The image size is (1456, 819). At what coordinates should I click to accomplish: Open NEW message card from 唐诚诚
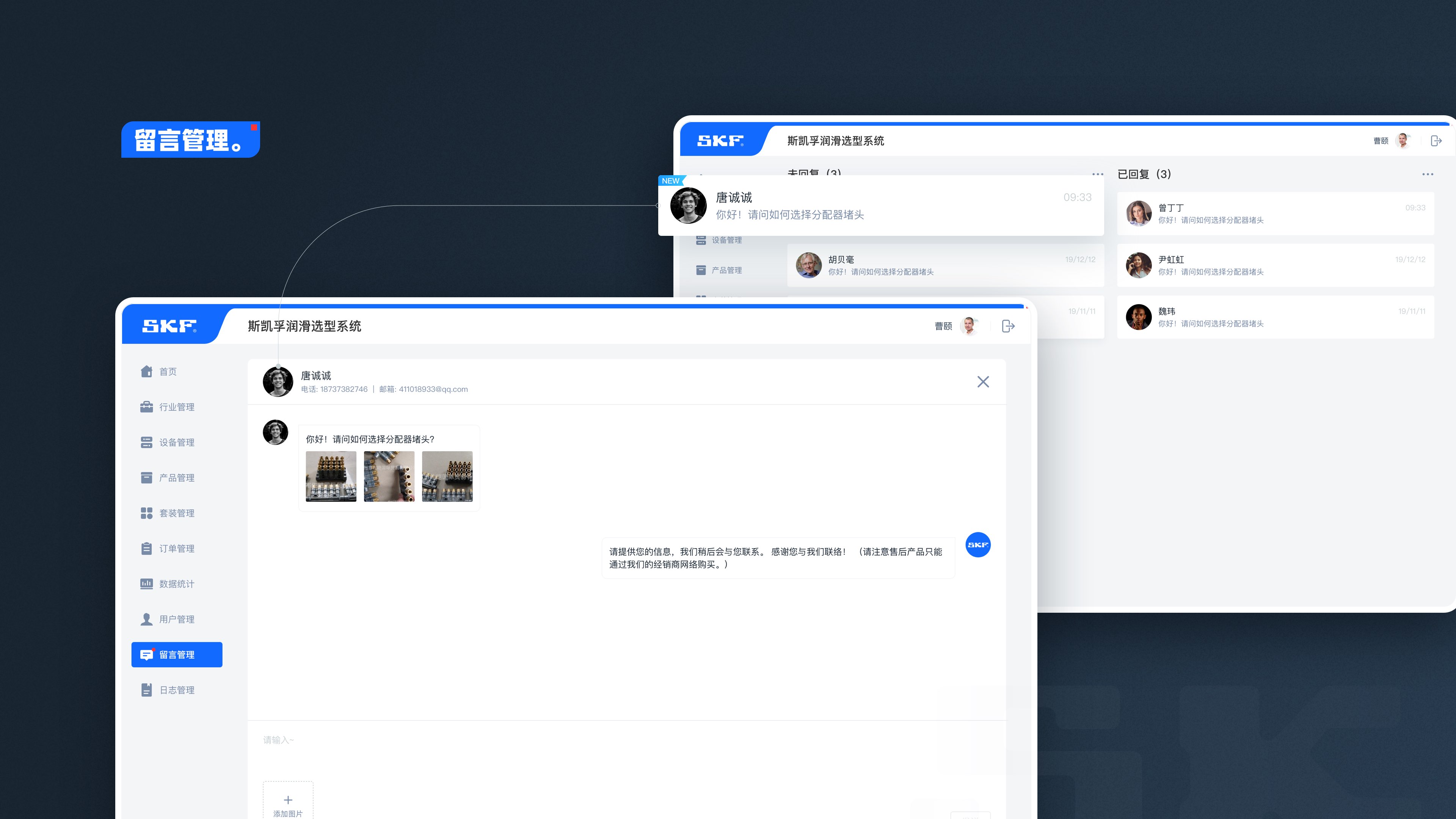click(880, 205)
